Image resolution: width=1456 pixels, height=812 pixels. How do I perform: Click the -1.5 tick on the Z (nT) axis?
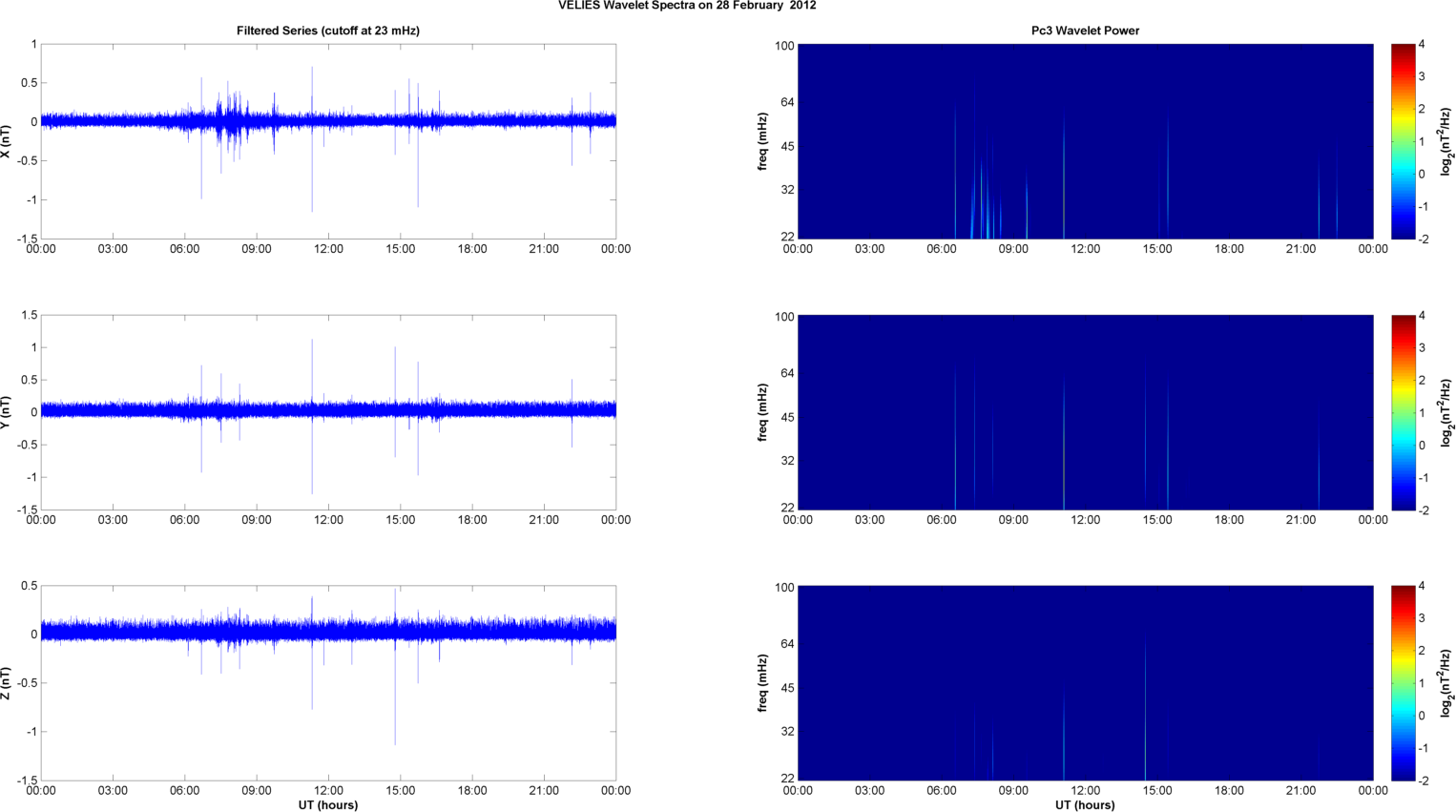(x=26, y=781)
